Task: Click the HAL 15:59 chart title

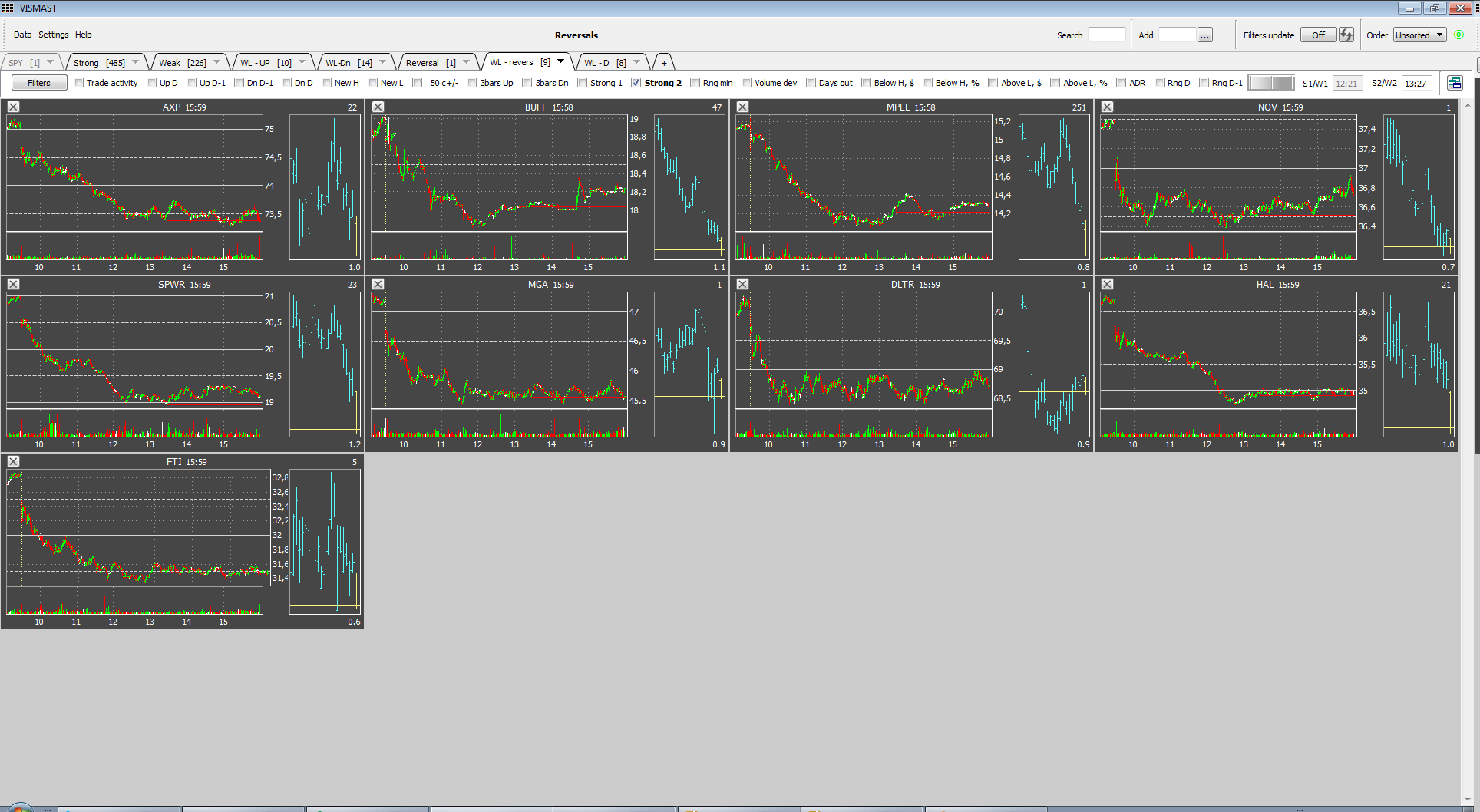Action: [x=1277, y=285]
